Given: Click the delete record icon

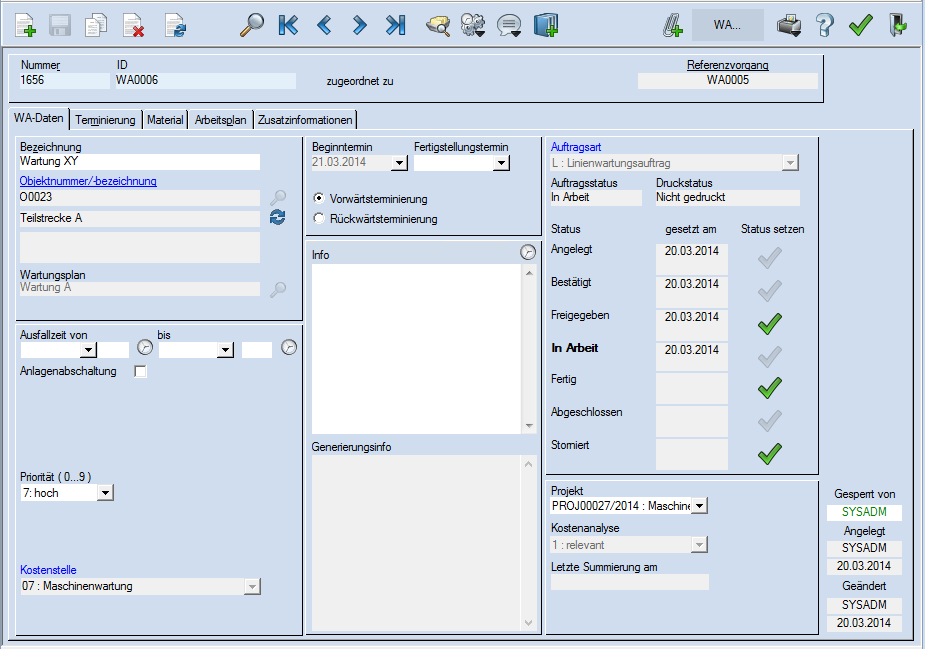Looking at the screenshot, I should click(133, 26).
